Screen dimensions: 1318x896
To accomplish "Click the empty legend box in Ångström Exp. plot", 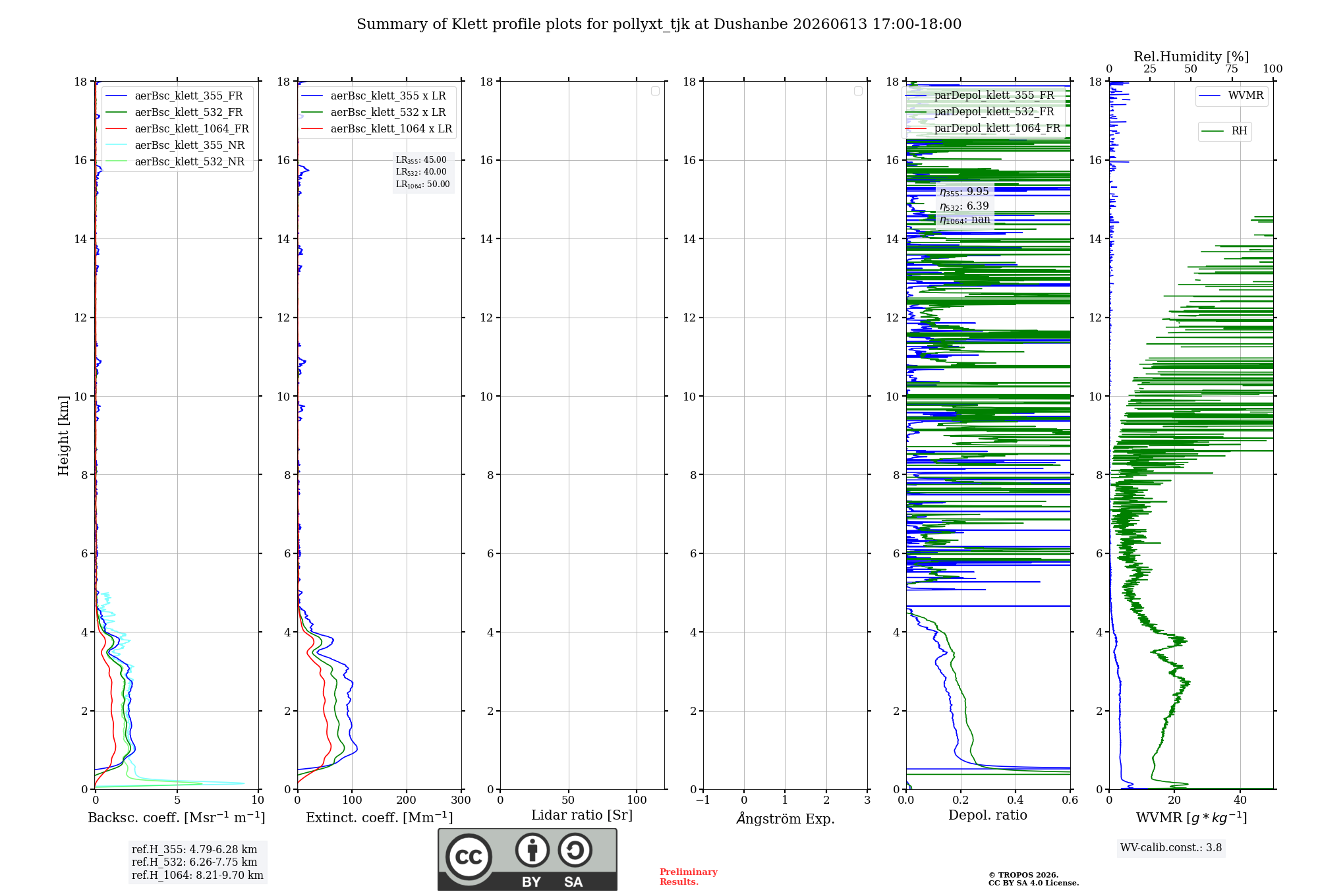I will (x=858, y=91).
